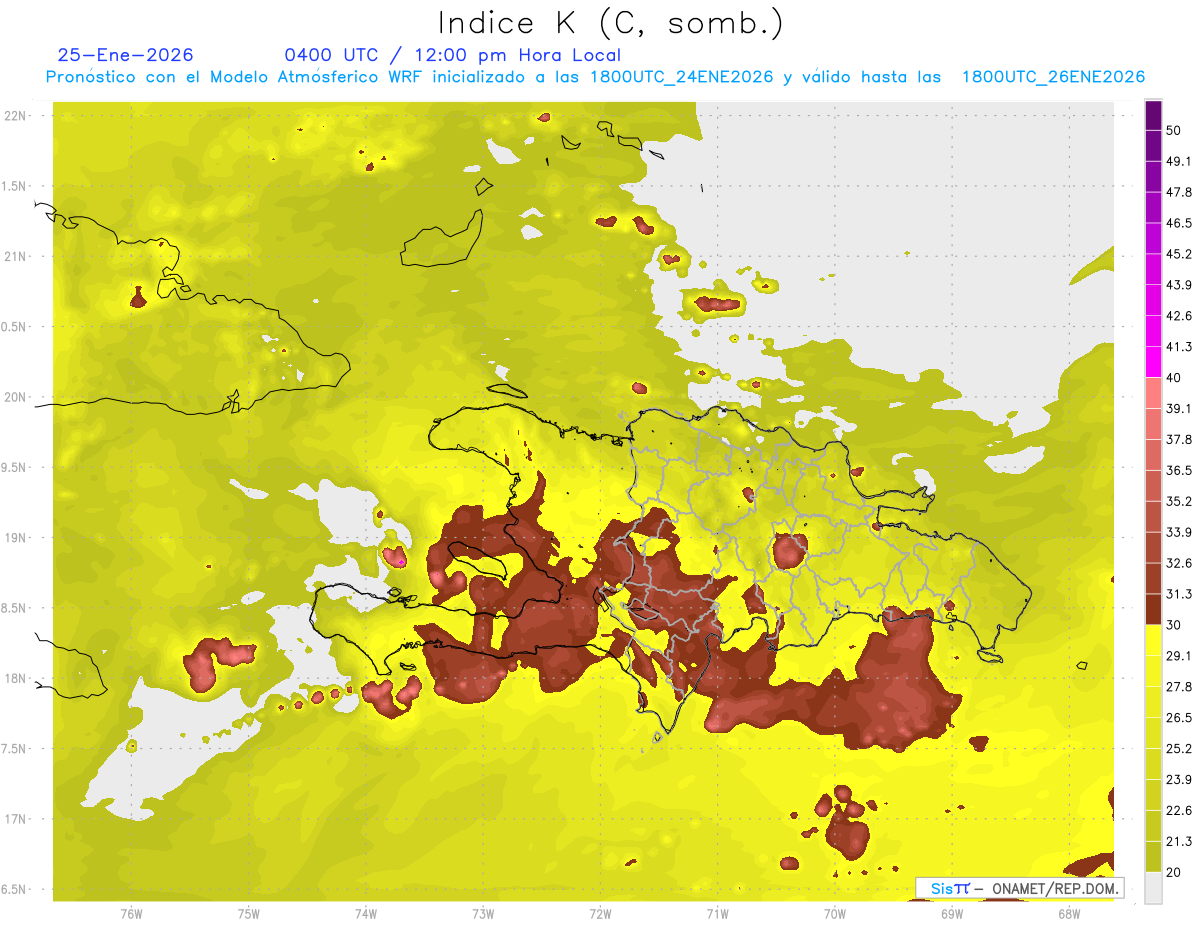Click "Pronóstico con el Modelo Atmosférico WRF" text
Viewport: 1200px width, 927px height.
235,77
